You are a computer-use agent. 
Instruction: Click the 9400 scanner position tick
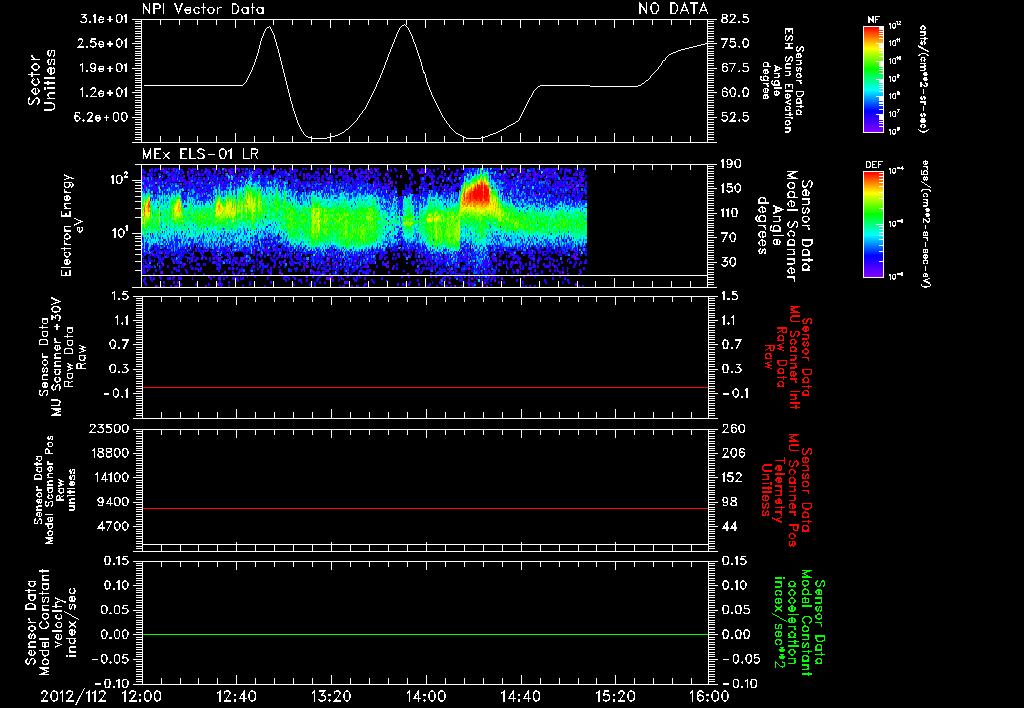pos(112,502)
